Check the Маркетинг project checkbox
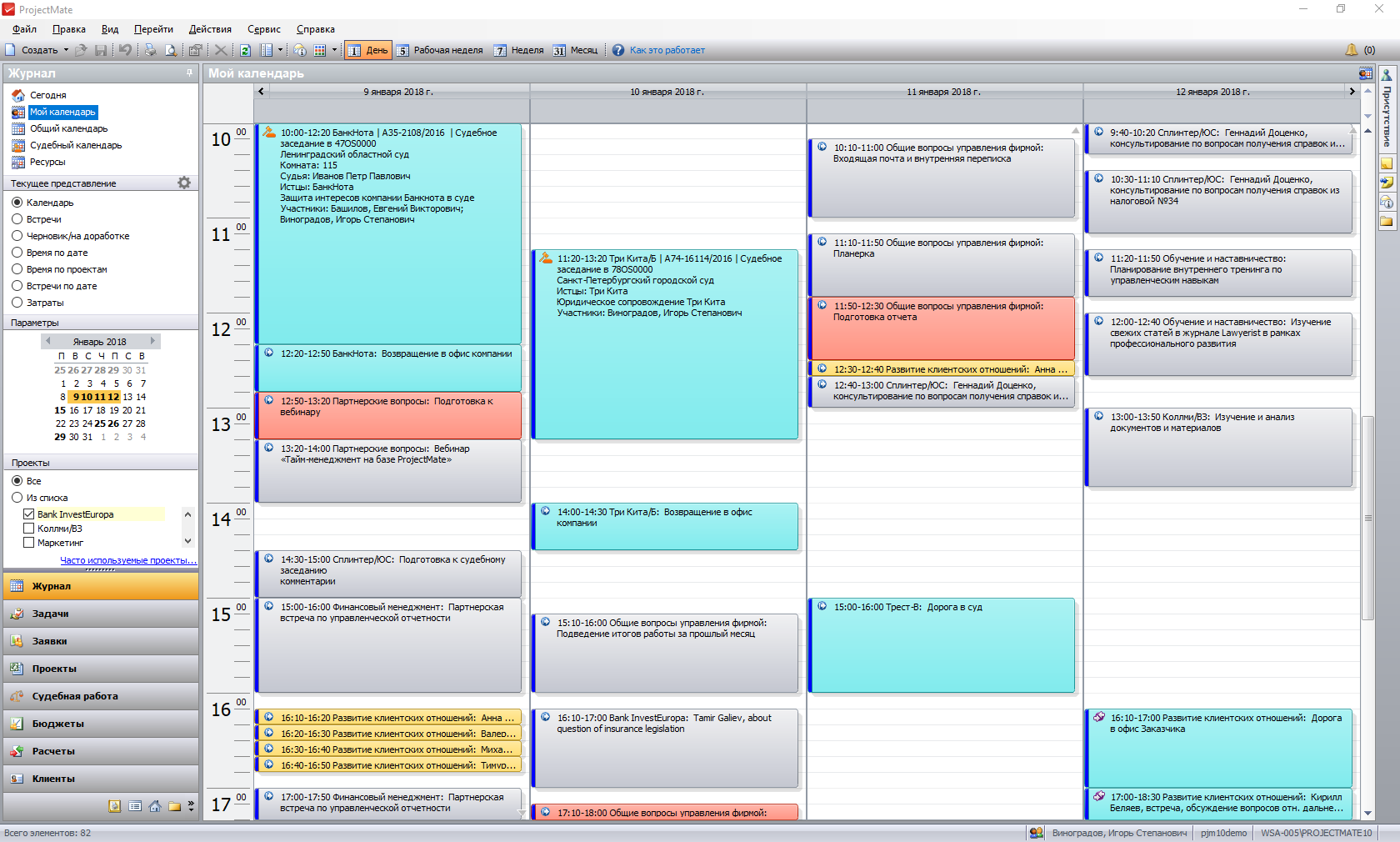The width and height of the screenshot is (1400, 842). click(29, 543)
